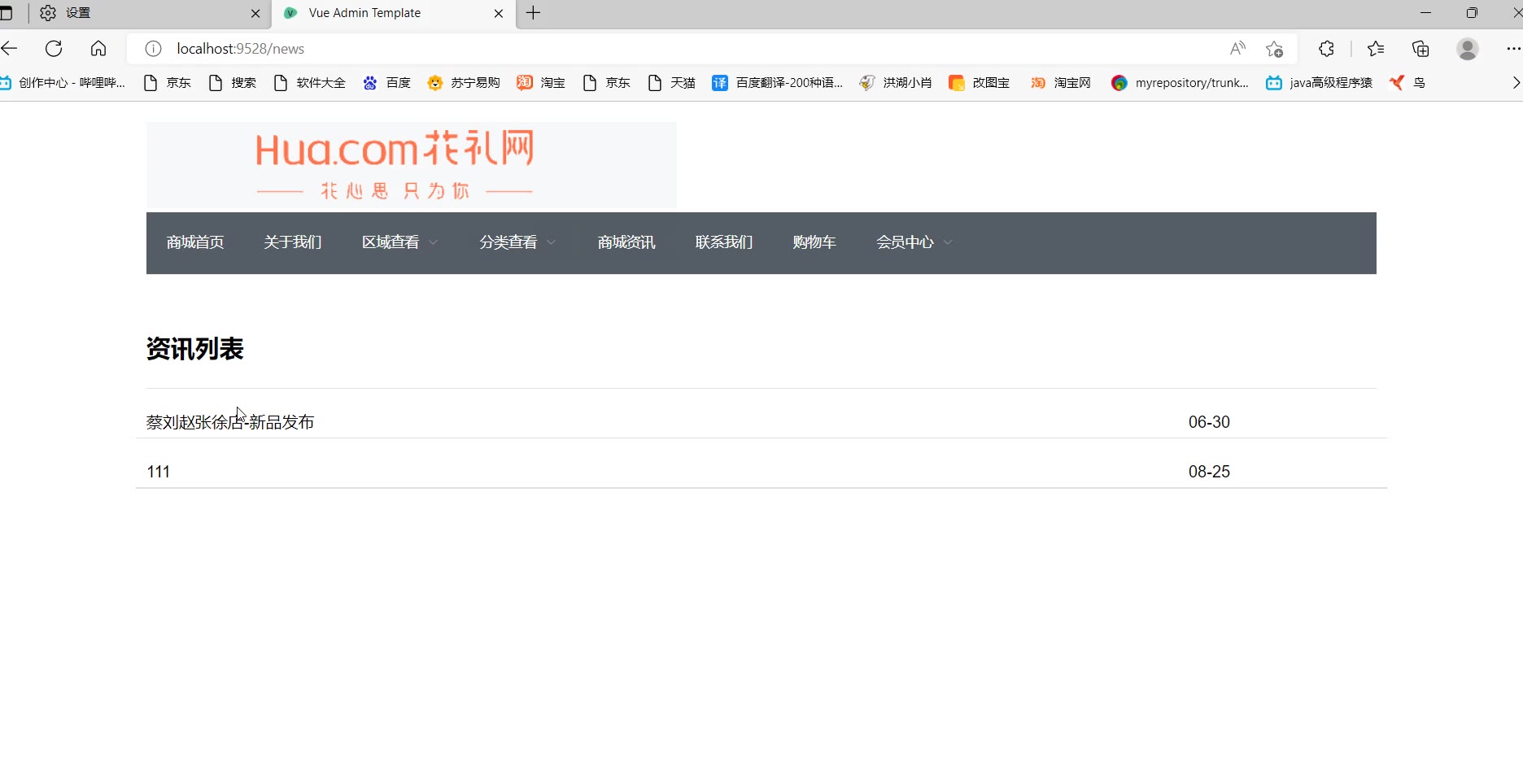Image resolution: width=1523 pixels, height=784 pixels.
Task: Open the 鸟 bookmark
Action: pyautogui.click(x=1407, y=83)
